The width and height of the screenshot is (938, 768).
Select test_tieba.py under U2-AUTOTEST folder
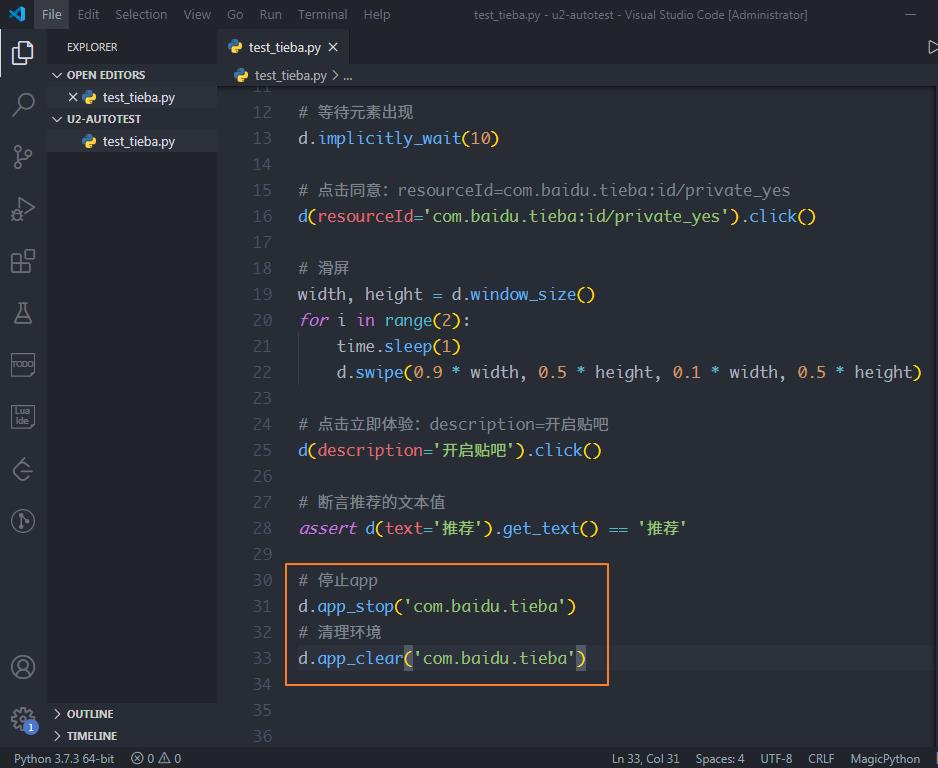click(x=132, y=141)
